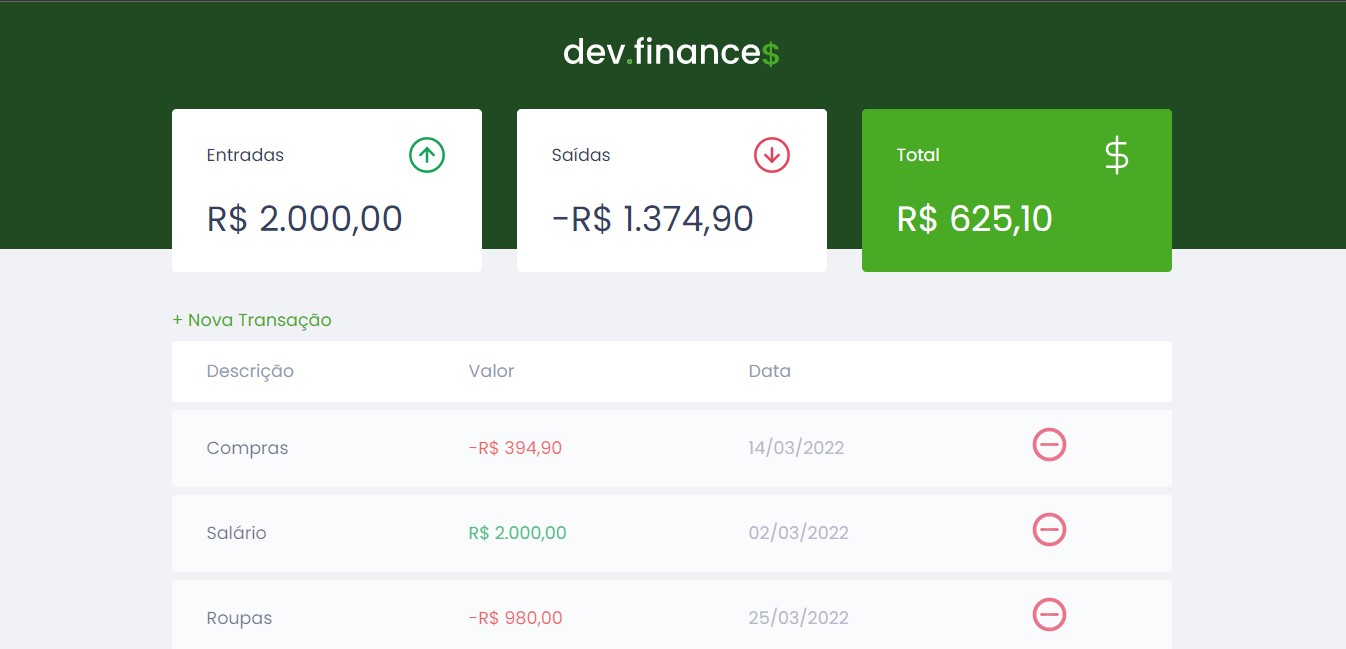Select the Compras description cell
This screenshot has height=649, width=1346.
247,448
